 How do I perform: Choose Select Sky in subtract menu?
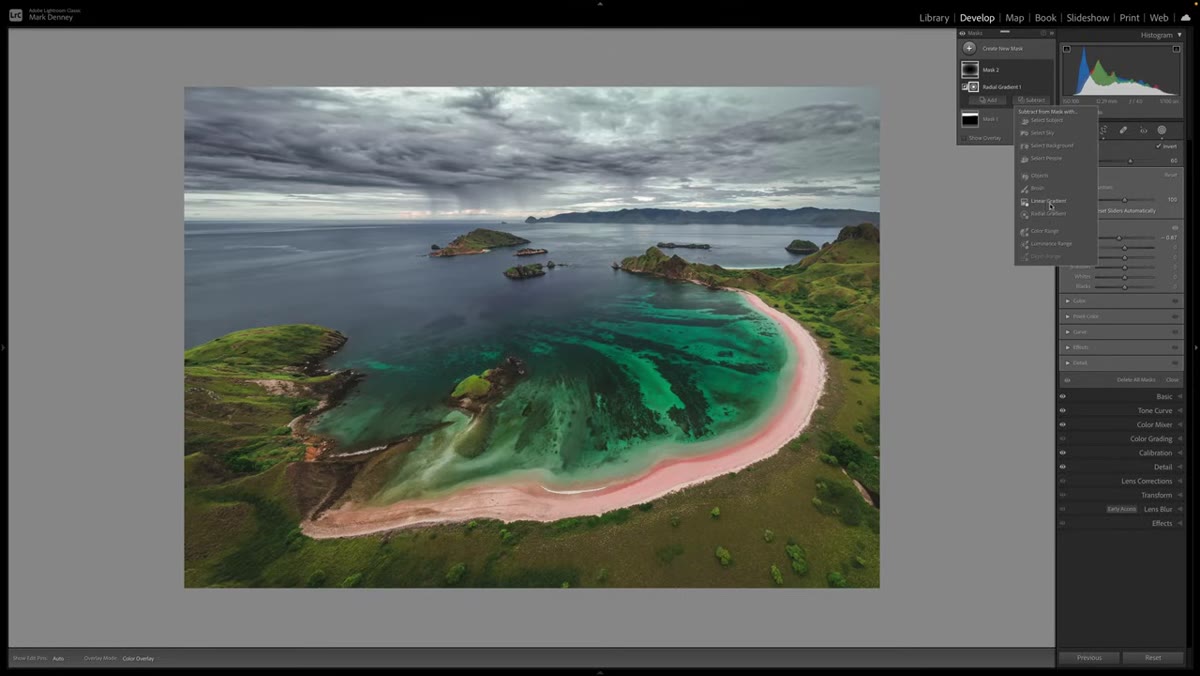(1042, 133)
